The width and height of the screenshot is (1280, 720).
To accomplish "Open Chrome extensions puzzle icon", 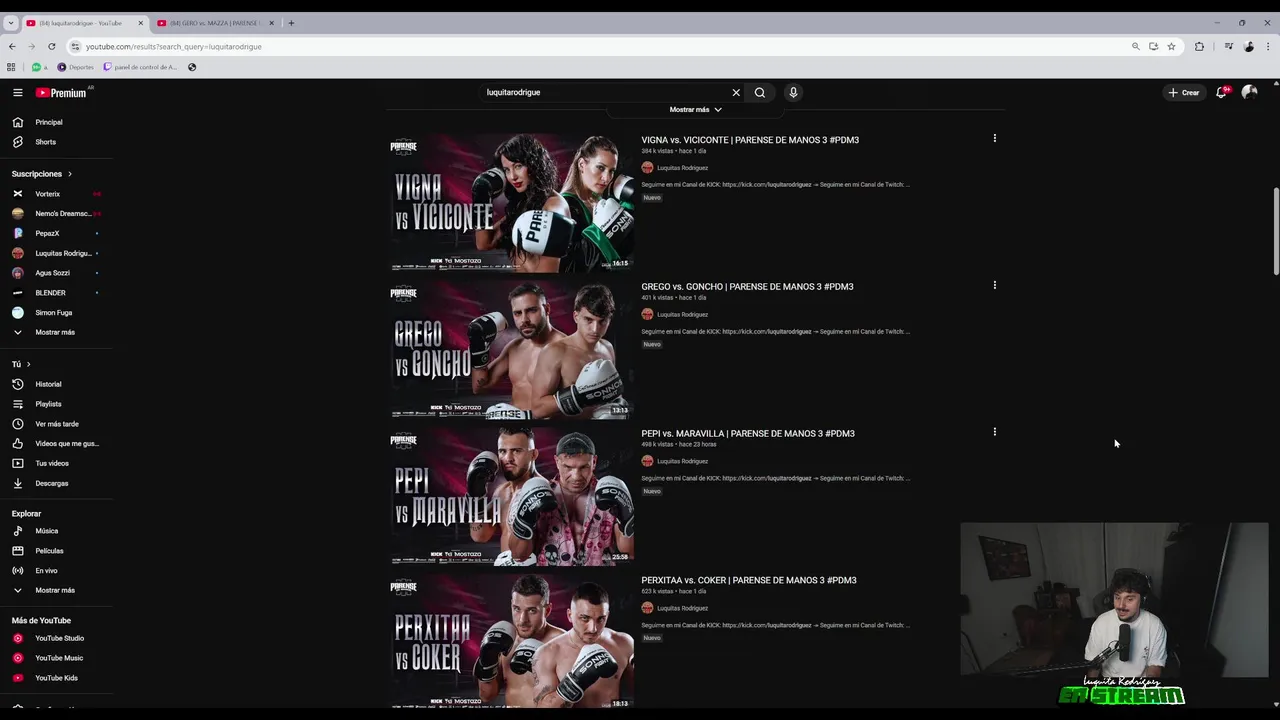I will pyautogui.click(x=1199, y=46).
